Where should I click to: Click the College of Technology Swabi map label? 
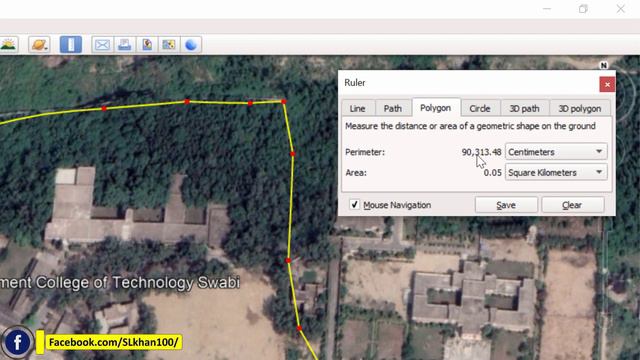pos(120,282)
